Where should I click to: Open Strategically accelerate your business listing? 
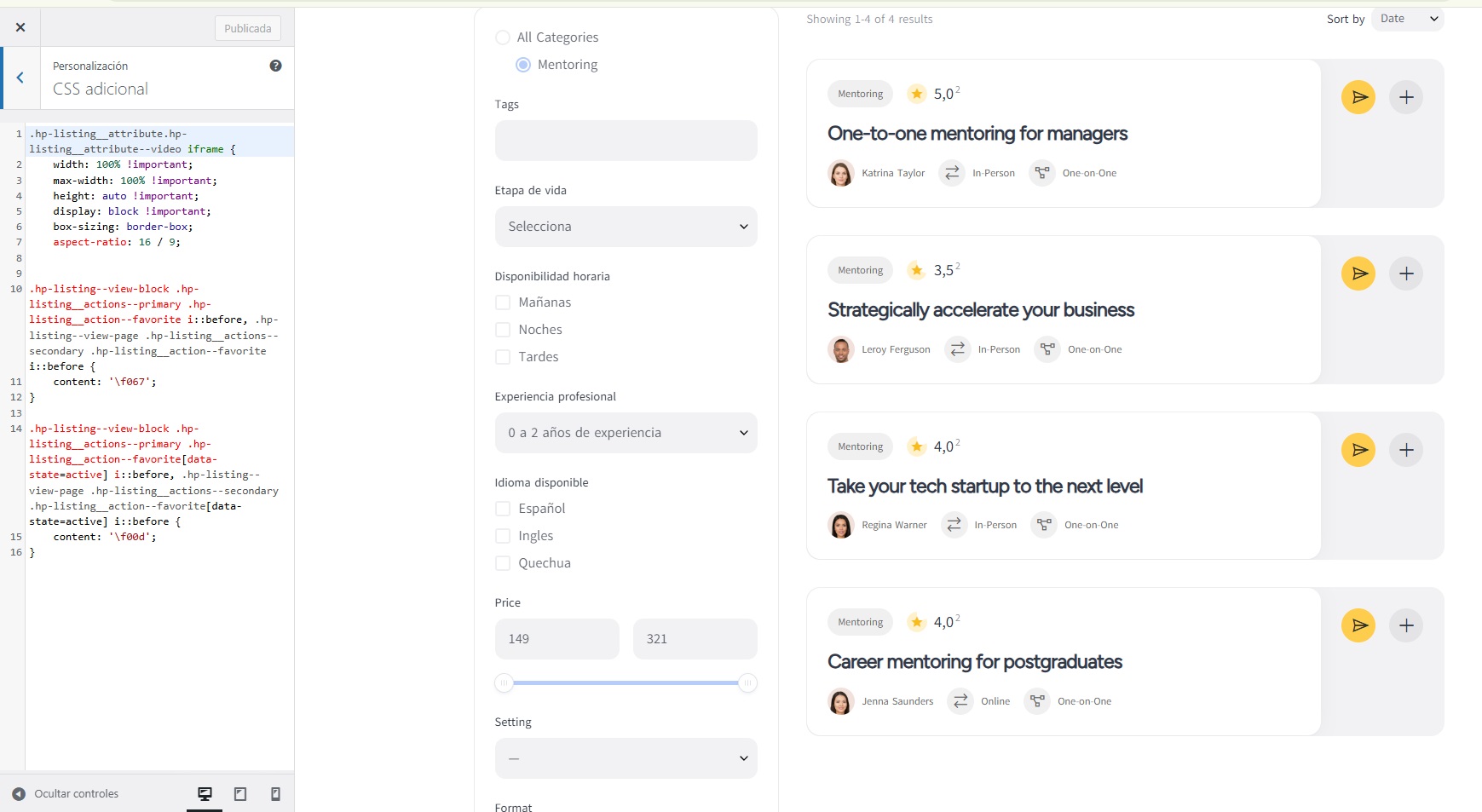click(980, 310)
